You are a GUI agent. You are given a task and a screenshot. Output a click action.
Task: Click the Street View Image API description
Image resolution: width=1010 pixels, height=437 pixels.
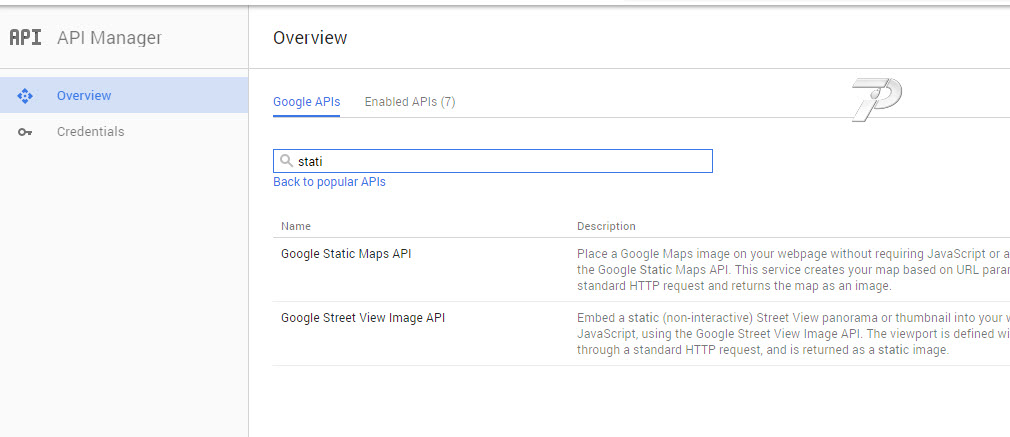[794, 334]
